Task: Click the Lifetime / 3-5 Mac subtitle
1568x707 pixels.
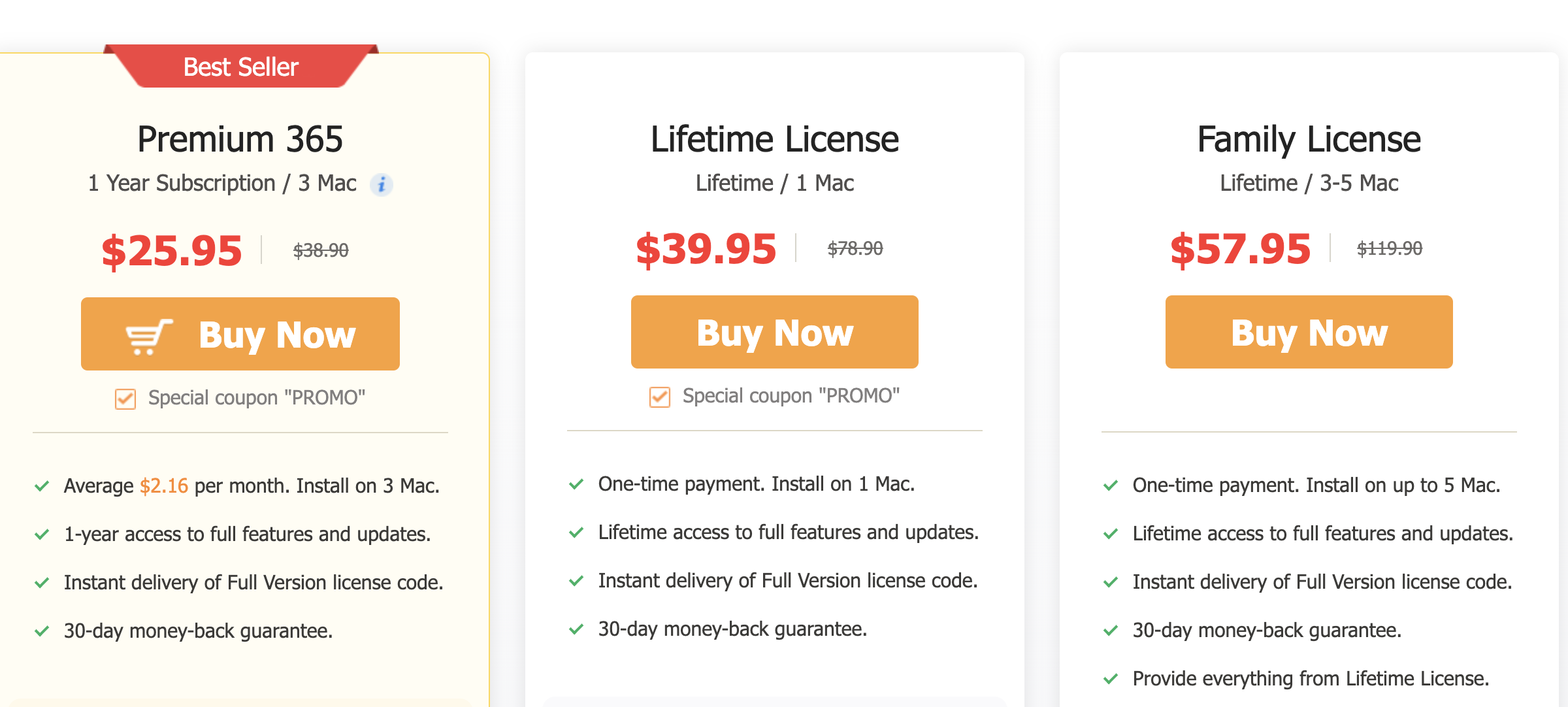Action: [x=1309, y=184]
